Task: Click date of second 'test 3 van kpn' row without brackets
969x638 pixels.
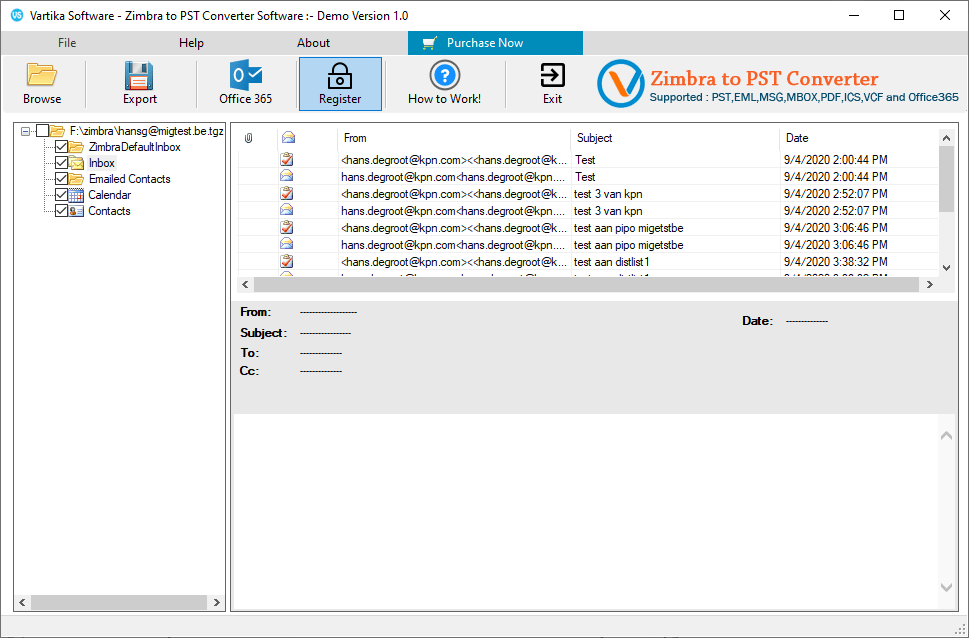Action: point(836,211)
